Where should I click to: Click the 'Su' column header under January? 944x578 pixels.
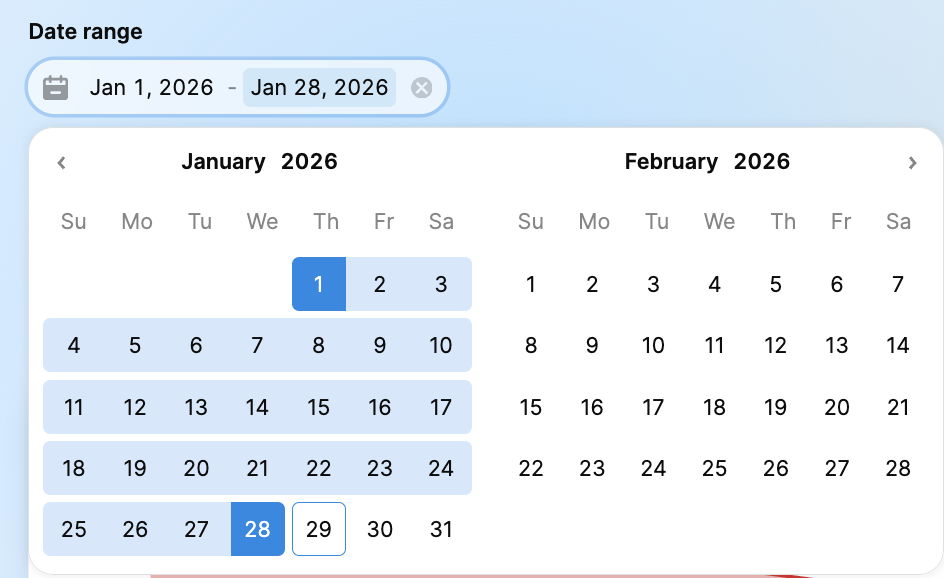coord(73,221)
